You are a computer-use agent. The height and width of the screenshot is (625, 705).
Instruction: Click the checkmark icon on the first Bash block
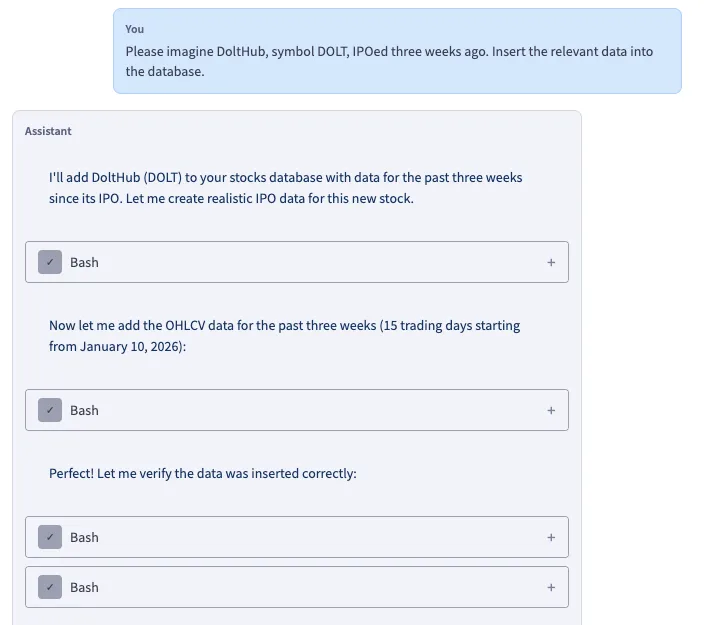[50, 262]
